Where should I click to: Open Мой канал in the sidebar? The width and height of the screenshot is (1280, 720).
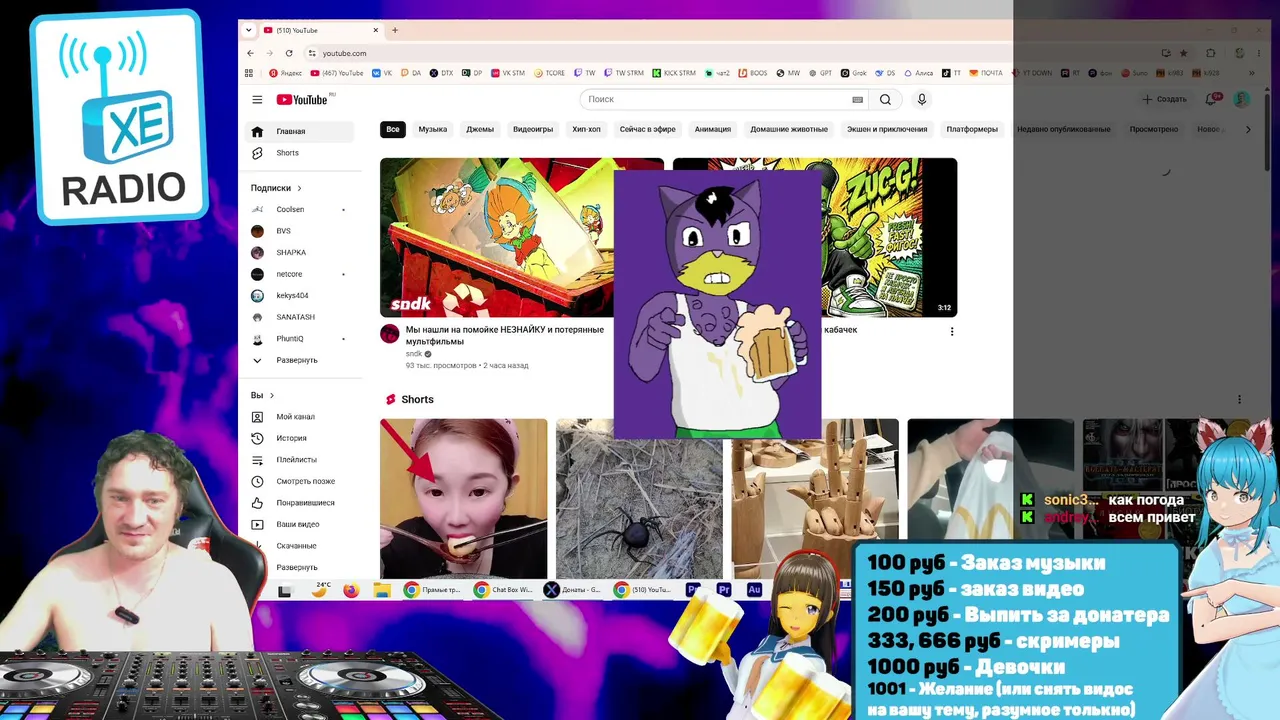coord(299,417)
